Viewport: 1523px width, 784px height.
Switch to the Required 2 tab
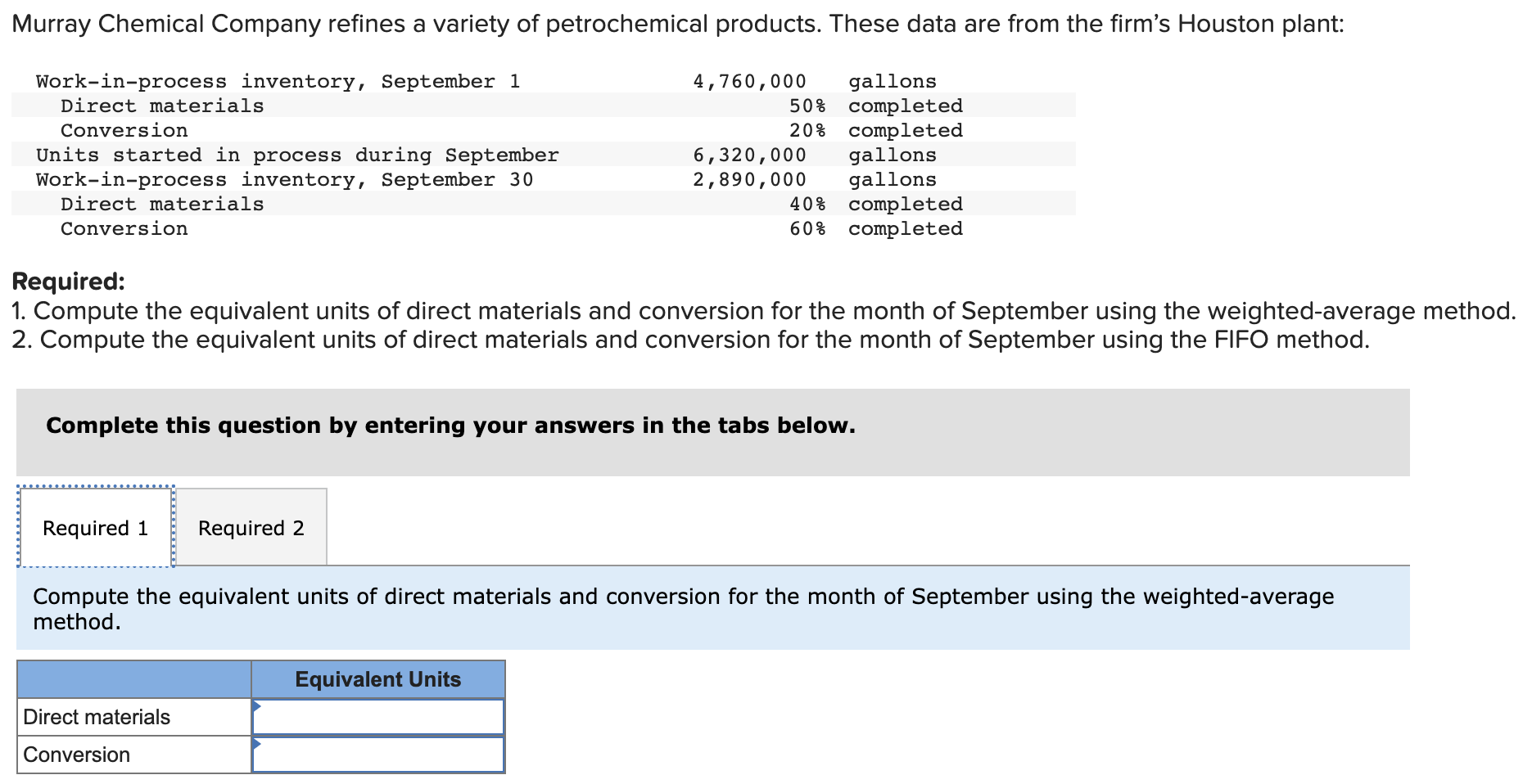(x=251, y=528)
